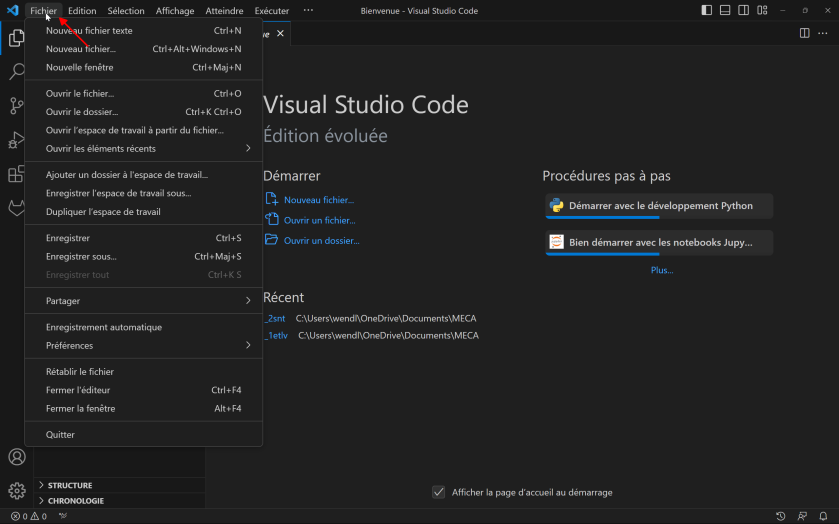
Task: Open the Edition menu
Action: click(x=82, y=10)
